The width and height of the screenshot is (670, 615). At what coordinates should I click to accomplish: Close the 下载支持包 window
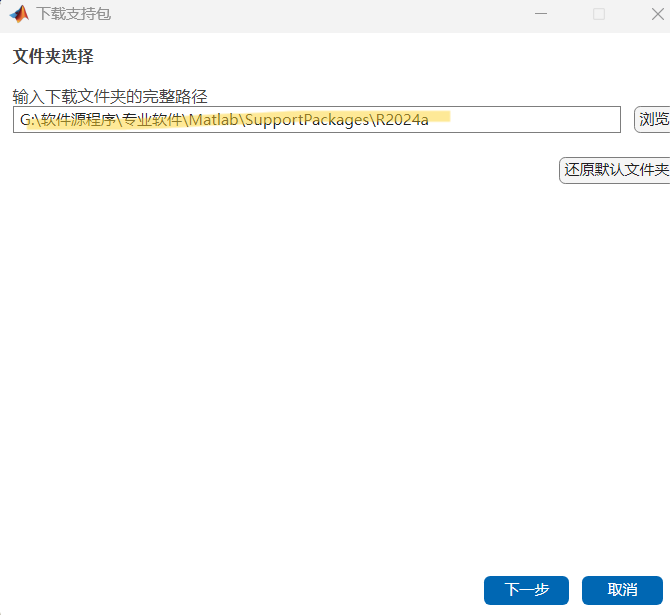click(x=658, y=14)
